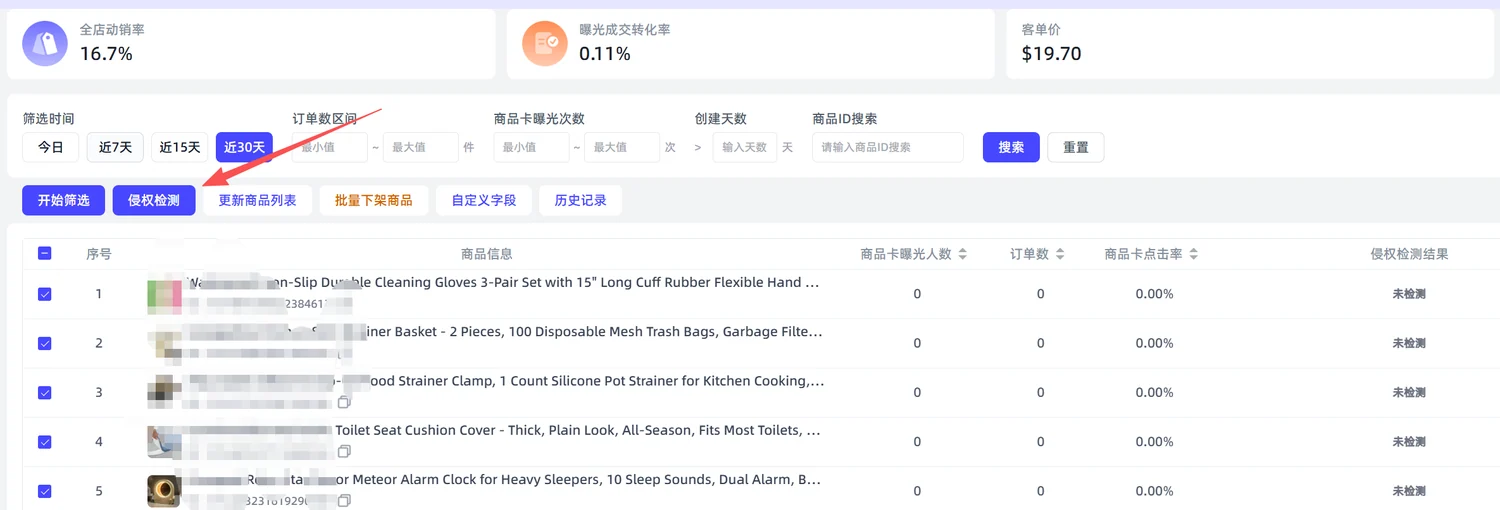Focus the 商品ID搜索 input box

(x=888, y=147)
